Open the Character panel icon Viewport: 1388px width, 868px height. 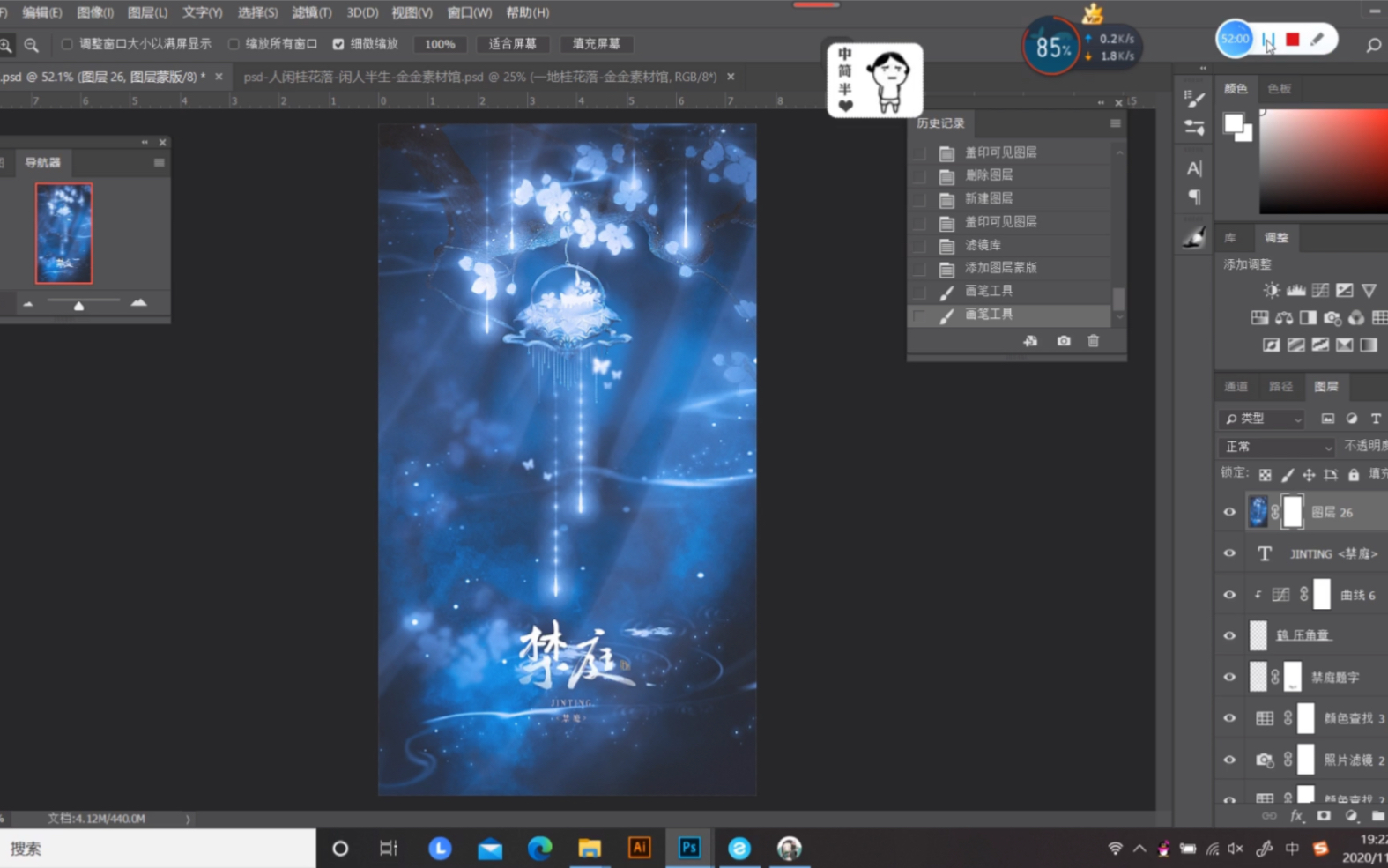click(1194, 168)
